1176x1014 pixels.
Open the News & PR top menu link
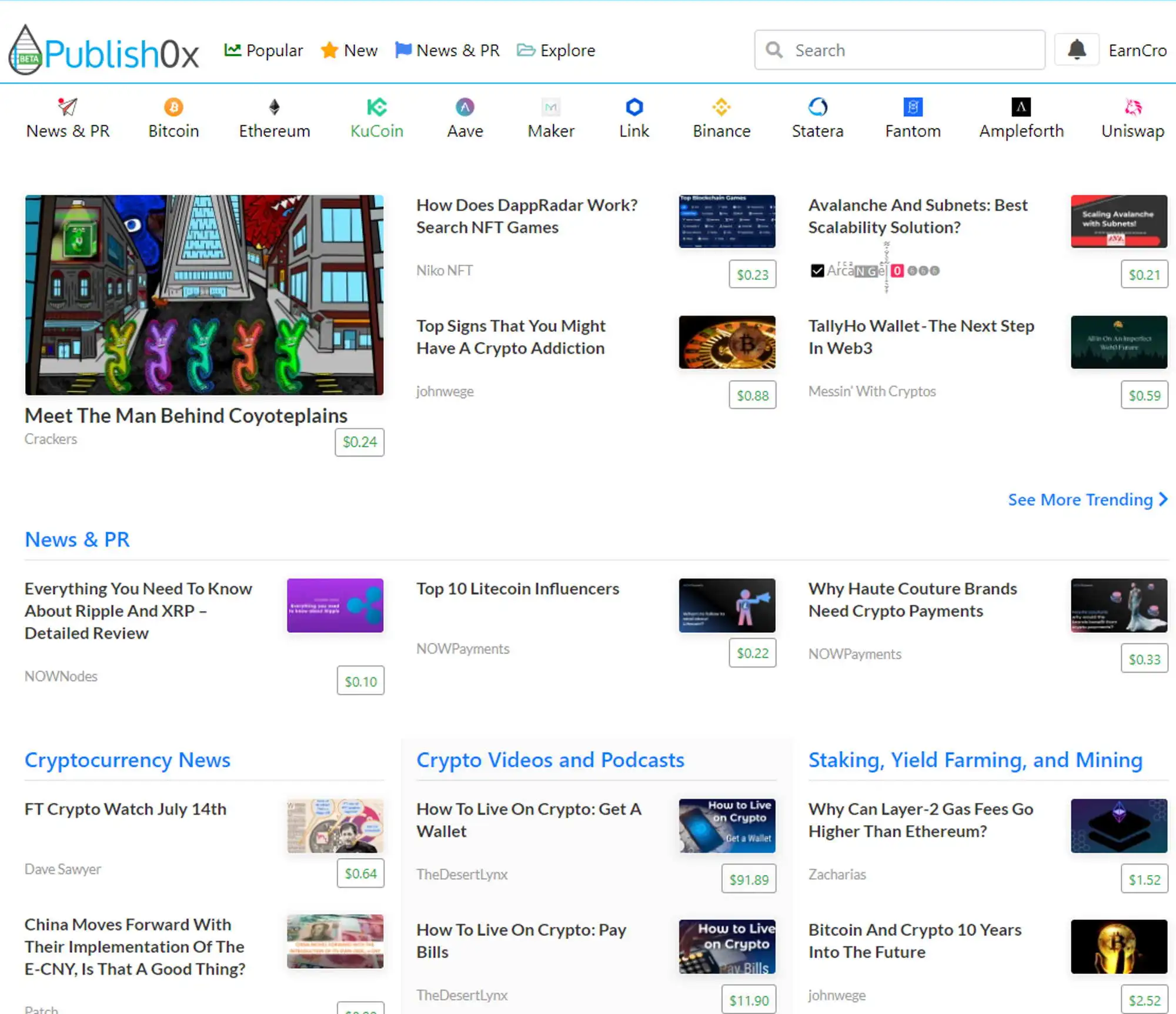coord(447,50)
